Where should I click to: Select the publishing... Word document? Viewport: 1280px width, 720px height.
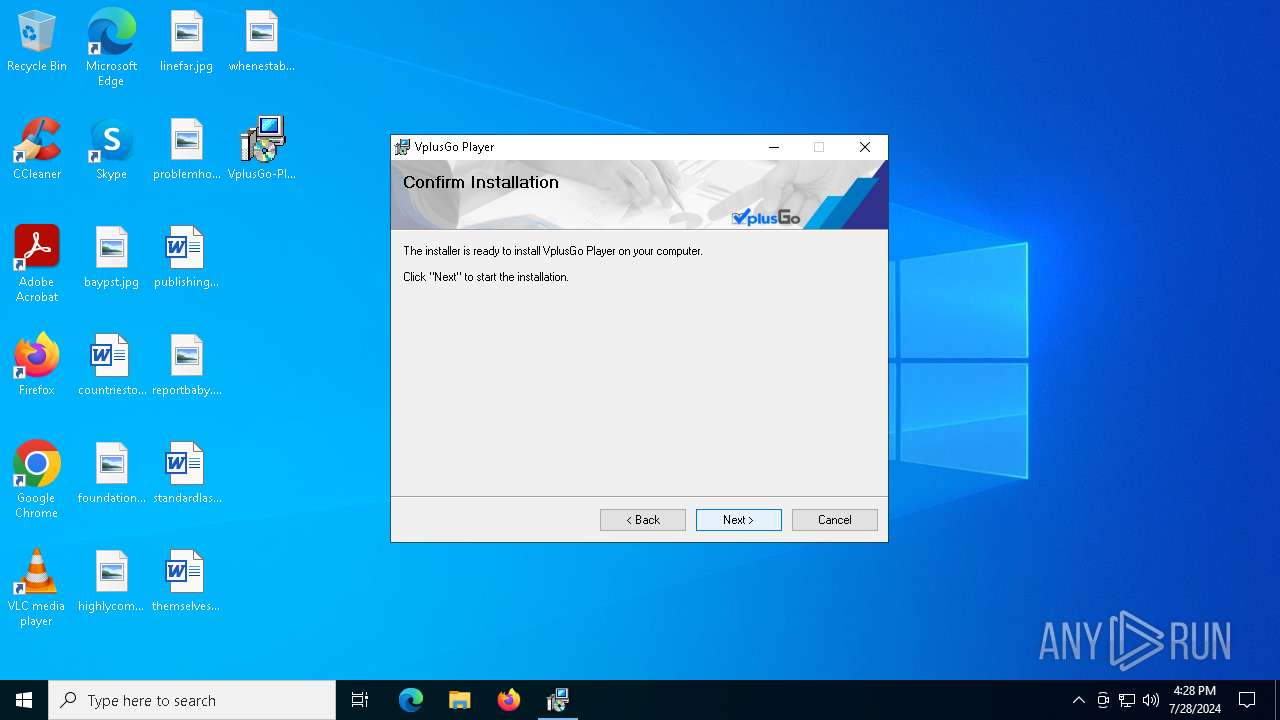tap(186, 258)
